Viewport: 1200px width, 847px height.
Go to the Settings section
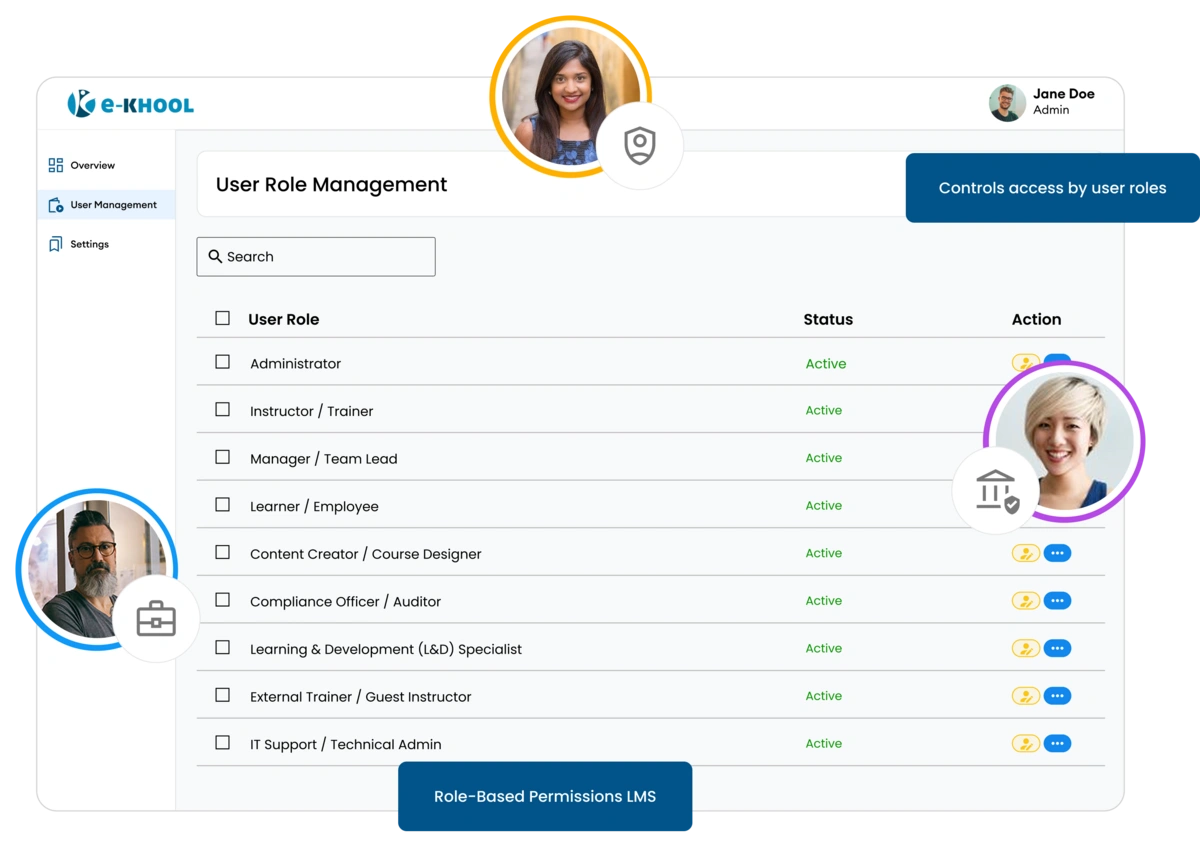(89, 243)
